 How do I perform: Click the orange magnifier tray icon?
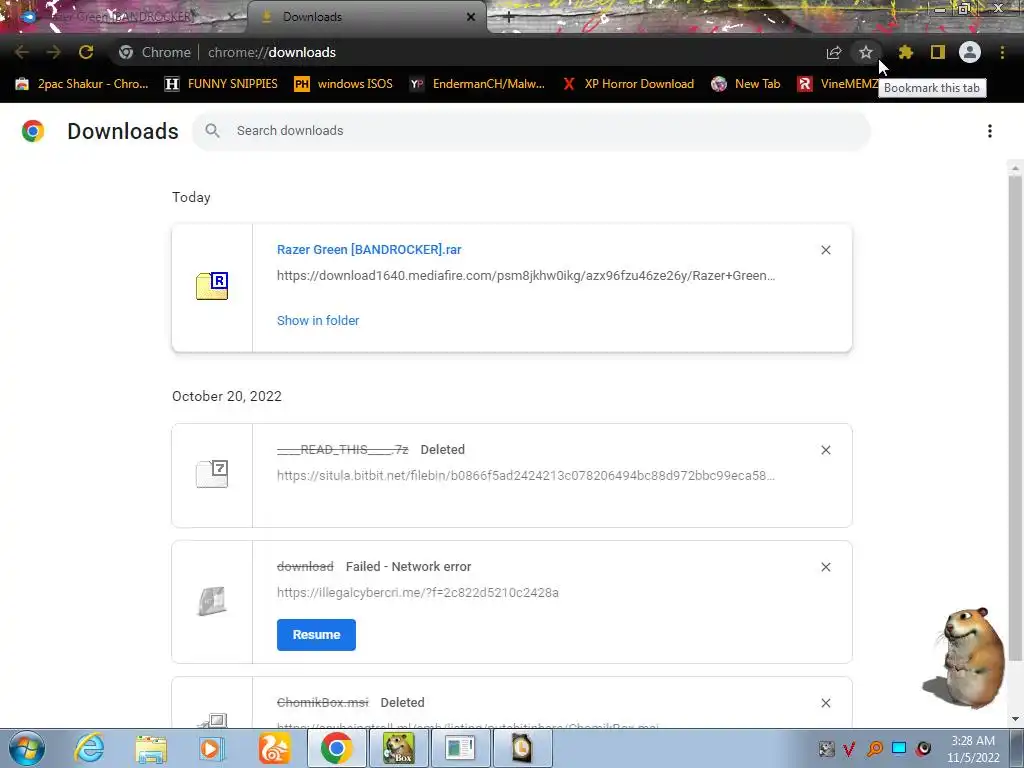tap(874, 748)
